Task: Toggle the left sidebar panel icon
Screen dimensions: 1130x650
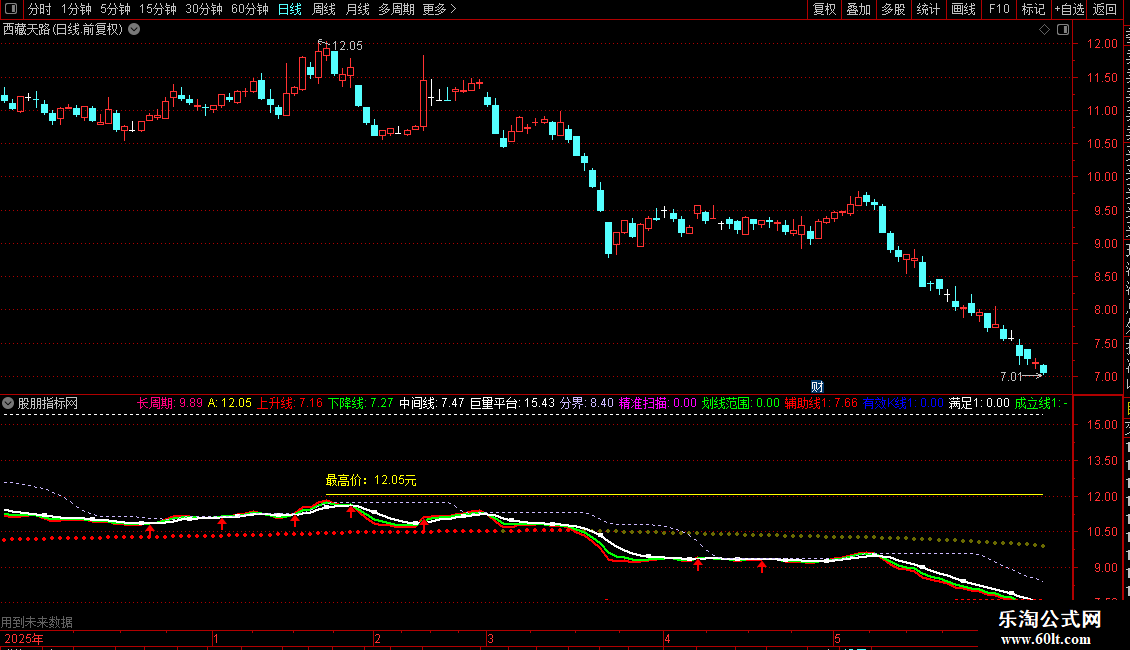Action: point(11,9)
